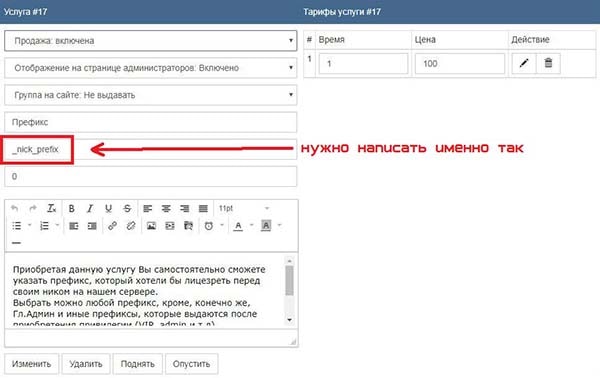Center align text
Screen dimensions: 600x378
[166, 209]
